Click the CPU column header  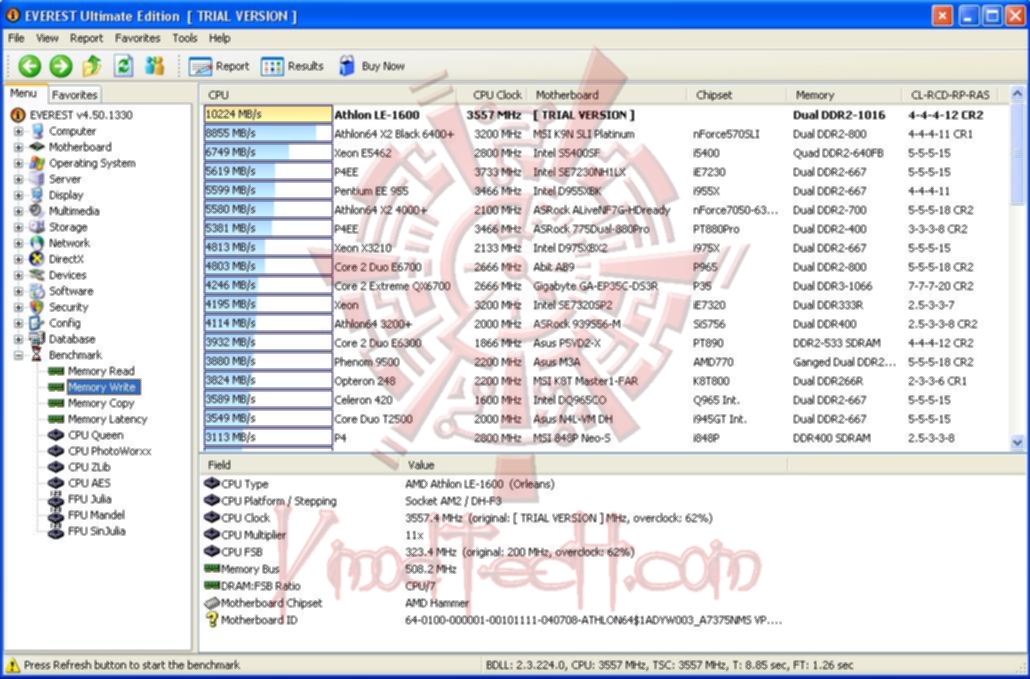pos(328,95)
